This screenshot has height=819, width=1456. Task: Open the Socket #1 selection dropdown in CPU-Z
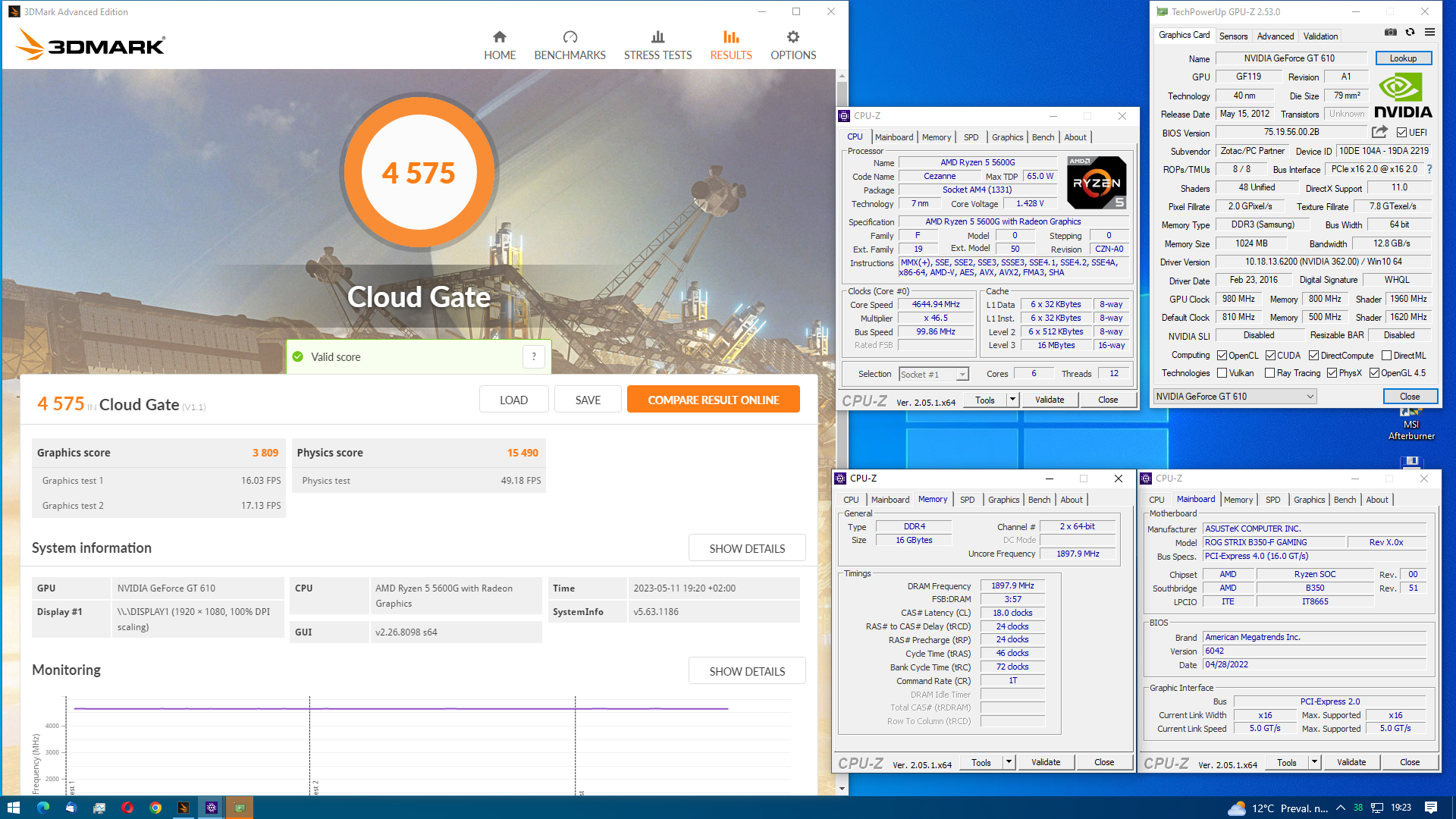(x=934, y=374)
